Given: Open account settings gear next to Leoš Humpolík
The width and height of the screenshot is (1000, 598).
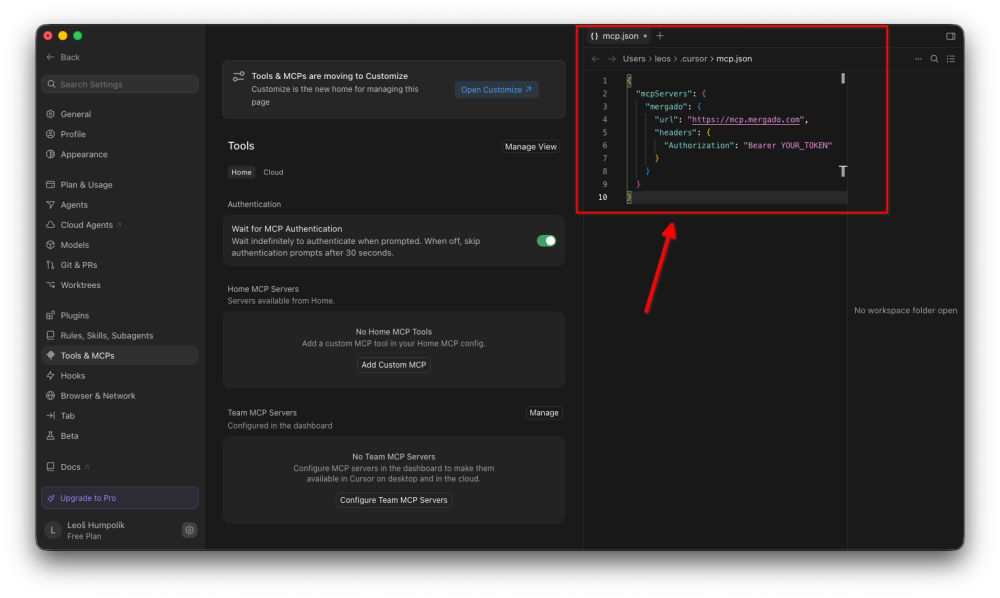Looking at the screenshot, I should (189, 530).
